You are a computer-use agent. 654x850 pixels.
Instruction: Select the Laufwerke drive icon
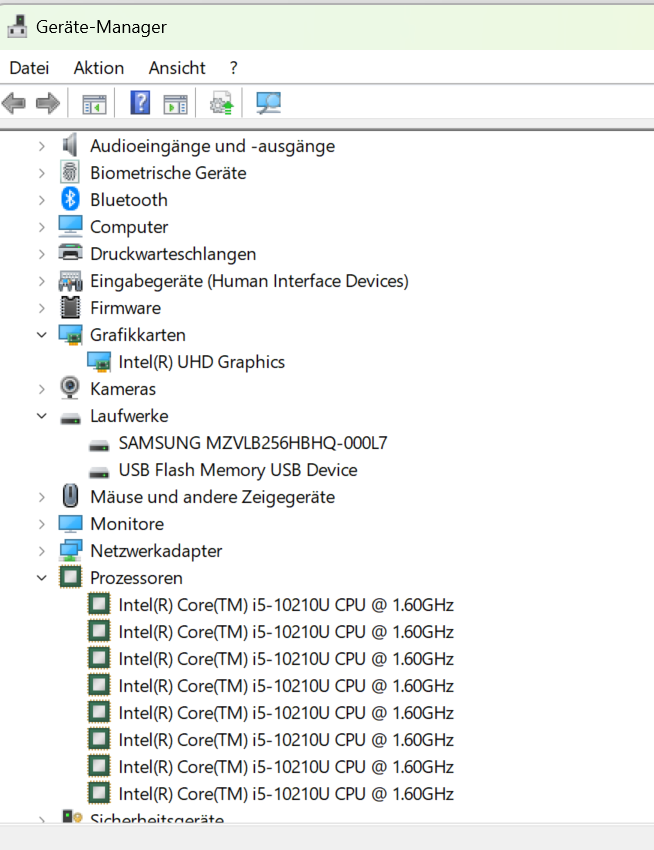click(70, 418)
